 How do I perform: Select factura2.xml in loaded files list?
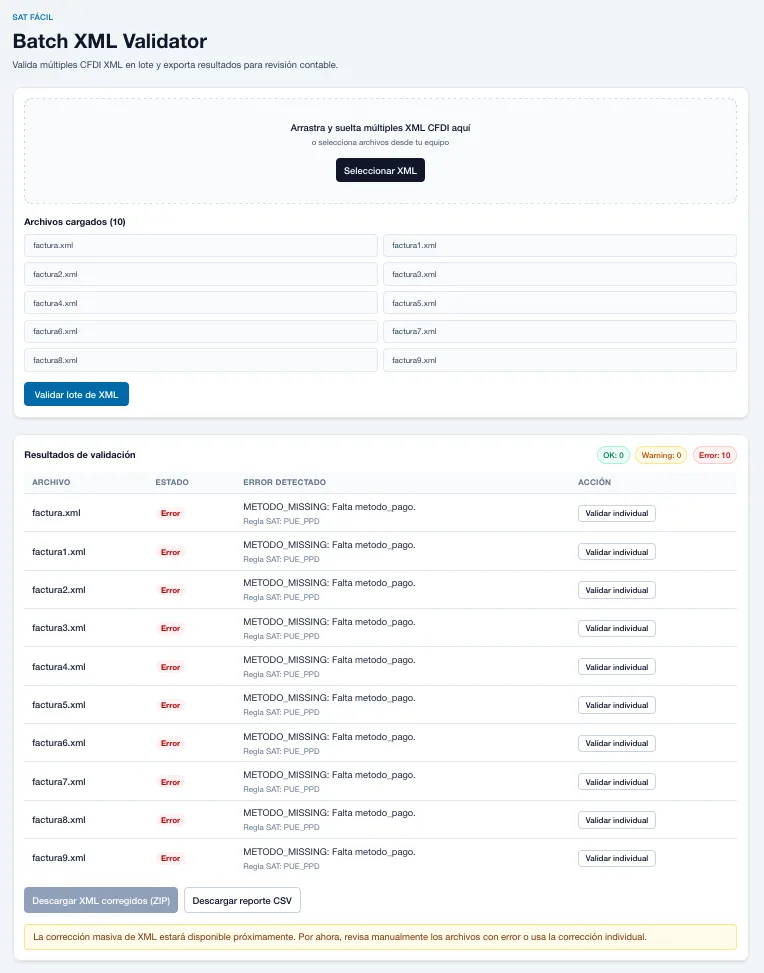click(200, 274)
